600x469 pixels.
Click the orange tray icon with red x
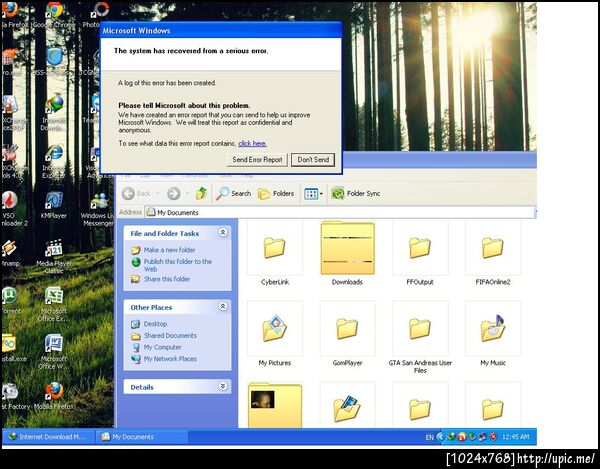(462, 436)
